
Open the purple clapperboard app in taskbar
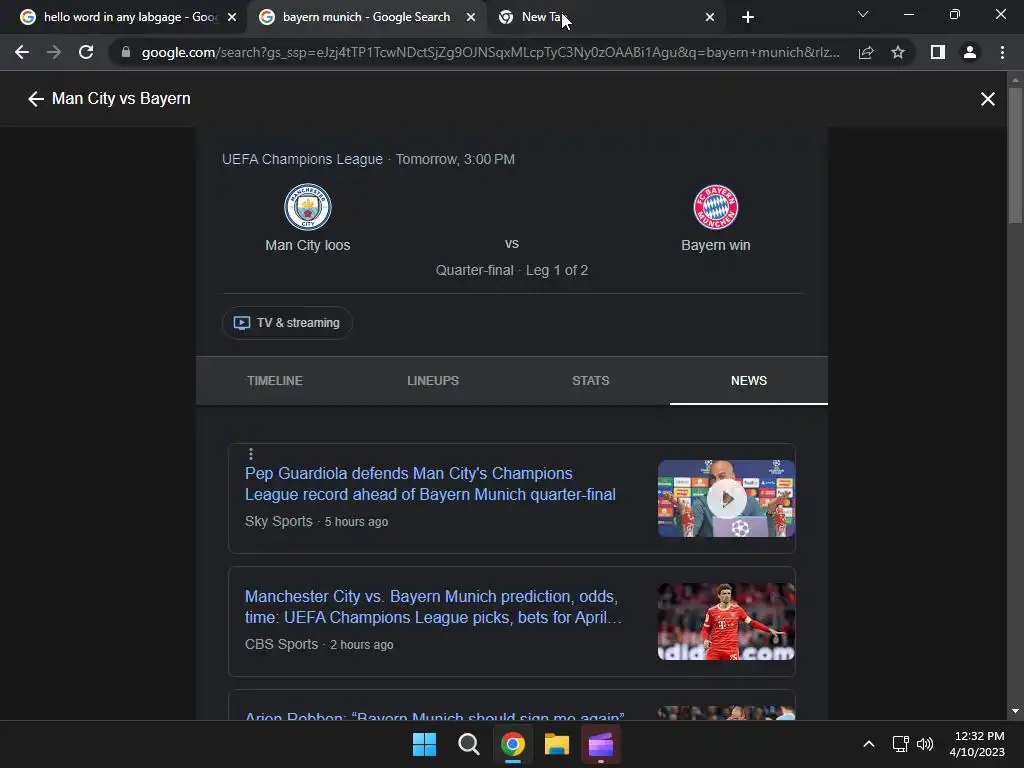click(x=601, y=744)
